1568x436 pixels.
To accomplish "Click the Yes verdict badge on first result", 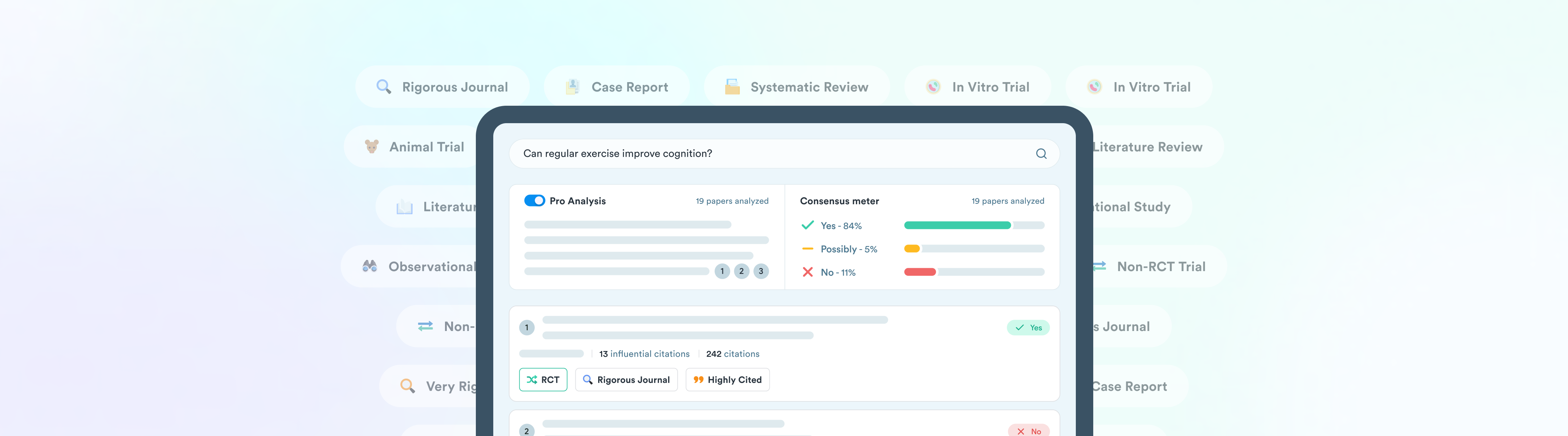I will pos(1028,328).
